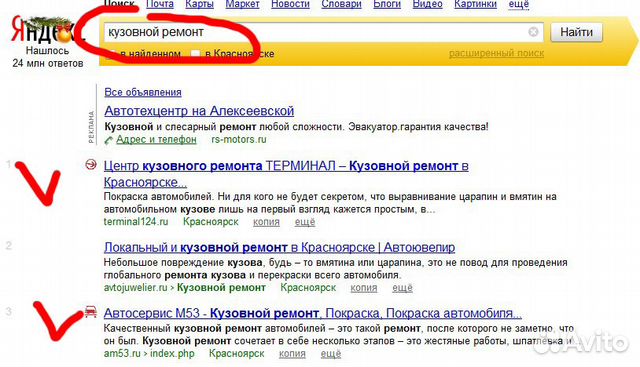Click Красноярск next to terminal124.ru
640x367 pixels.
pos(211,222)
